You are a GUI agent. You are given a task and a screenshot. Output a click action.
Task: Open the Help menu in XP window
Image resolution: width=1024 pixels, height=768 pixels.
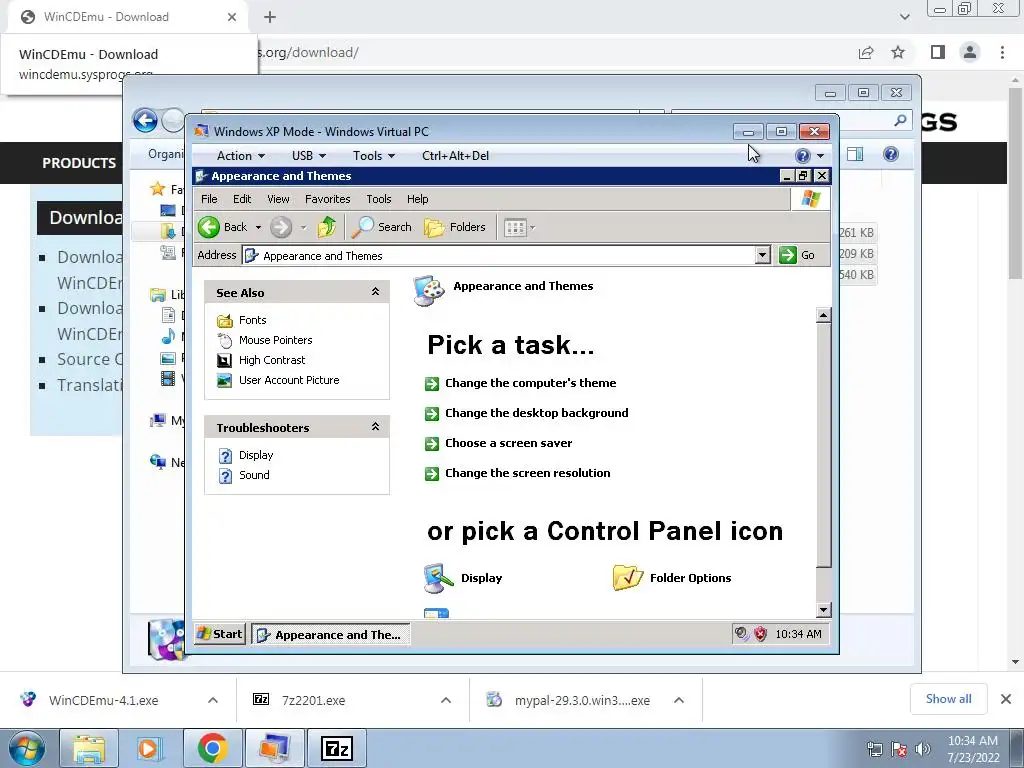417,199
